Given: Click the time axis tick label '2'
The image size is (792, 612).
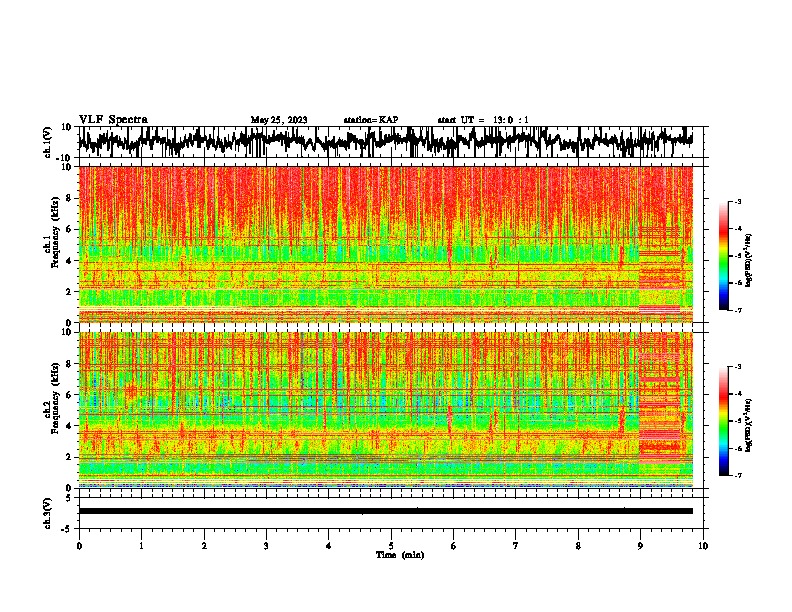Looking at the screenshot, I should pos(204,546).
